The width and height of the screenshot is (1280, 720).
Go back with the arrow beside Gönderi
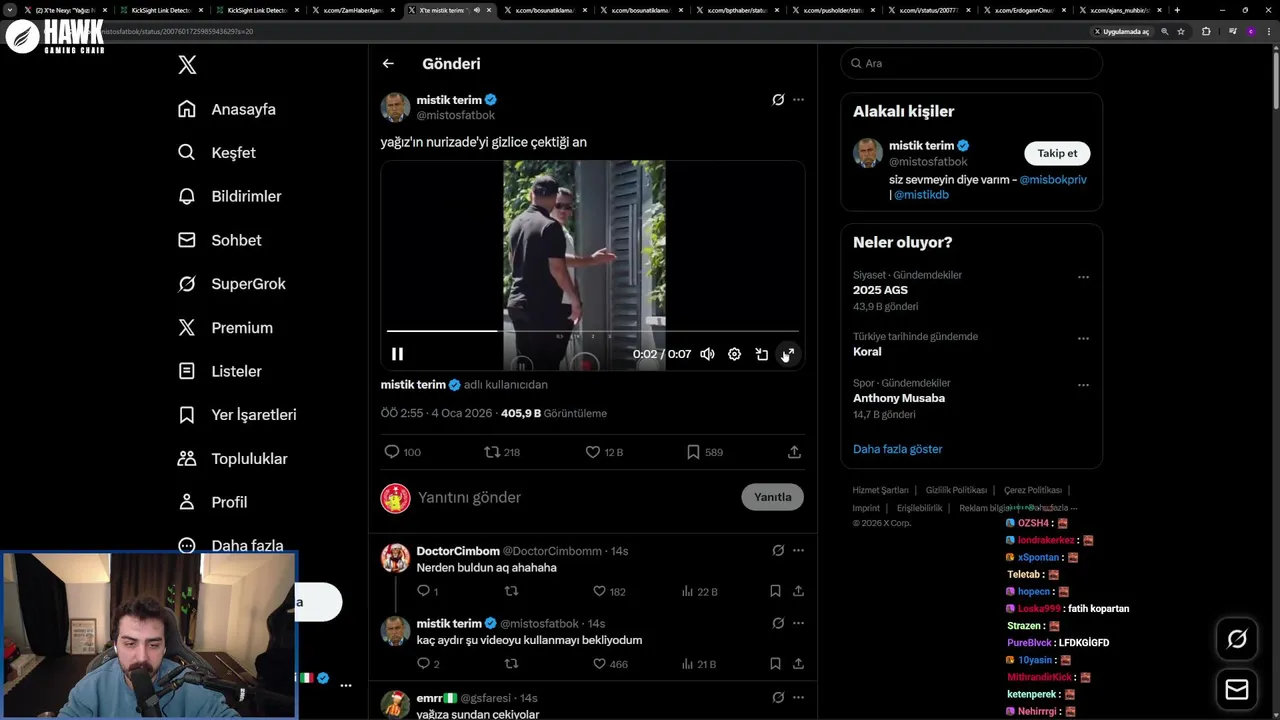tap(388, 63)
